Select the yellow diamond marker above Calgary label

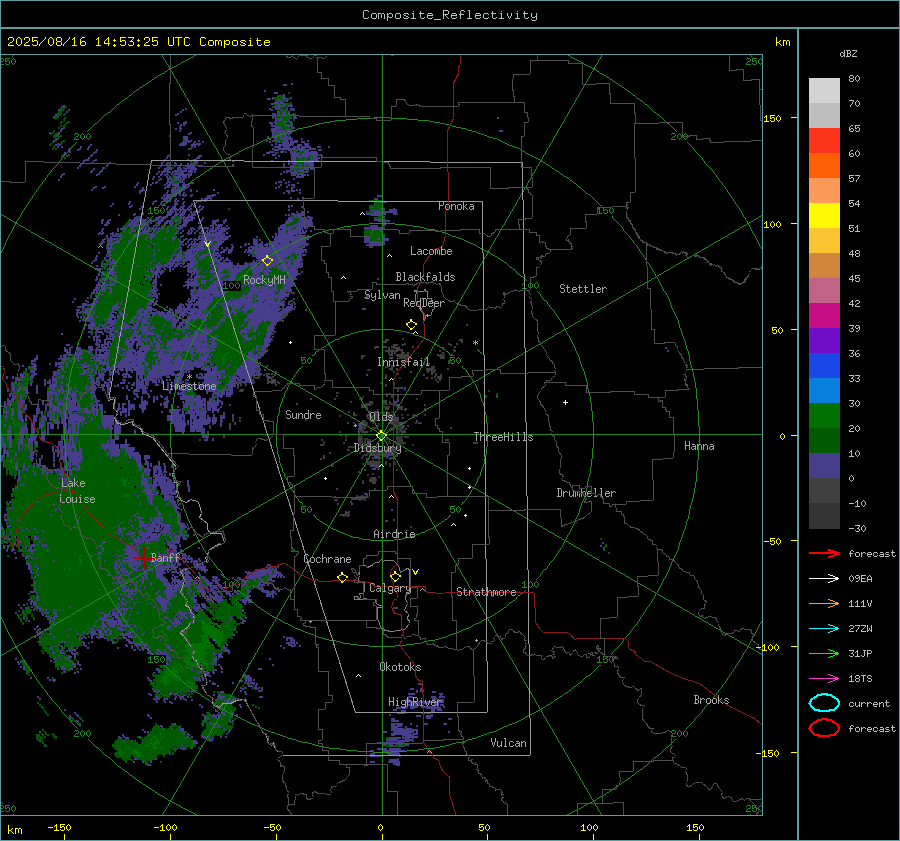pyautogui.click(x=395, y=576)
